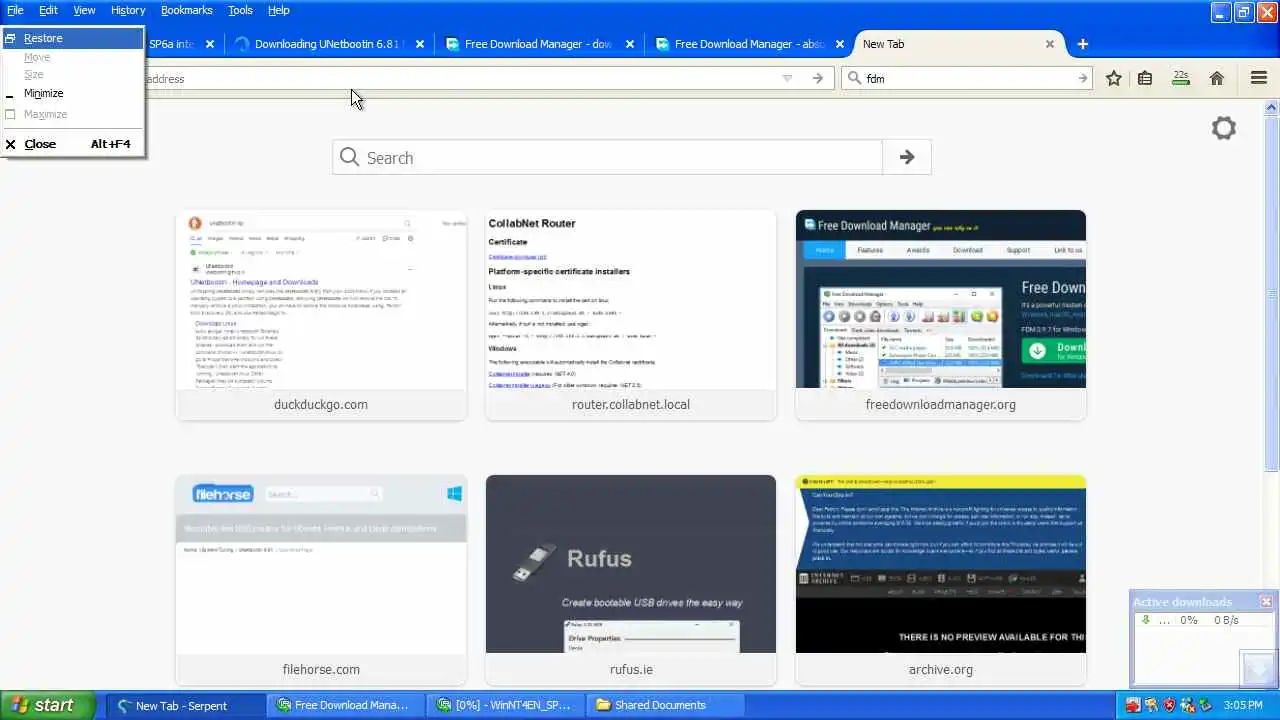Click the yellow tray icon next to the shield
Image resolution: width=1280 pixels, height=720 pixels.
[x=1151, y=705]
